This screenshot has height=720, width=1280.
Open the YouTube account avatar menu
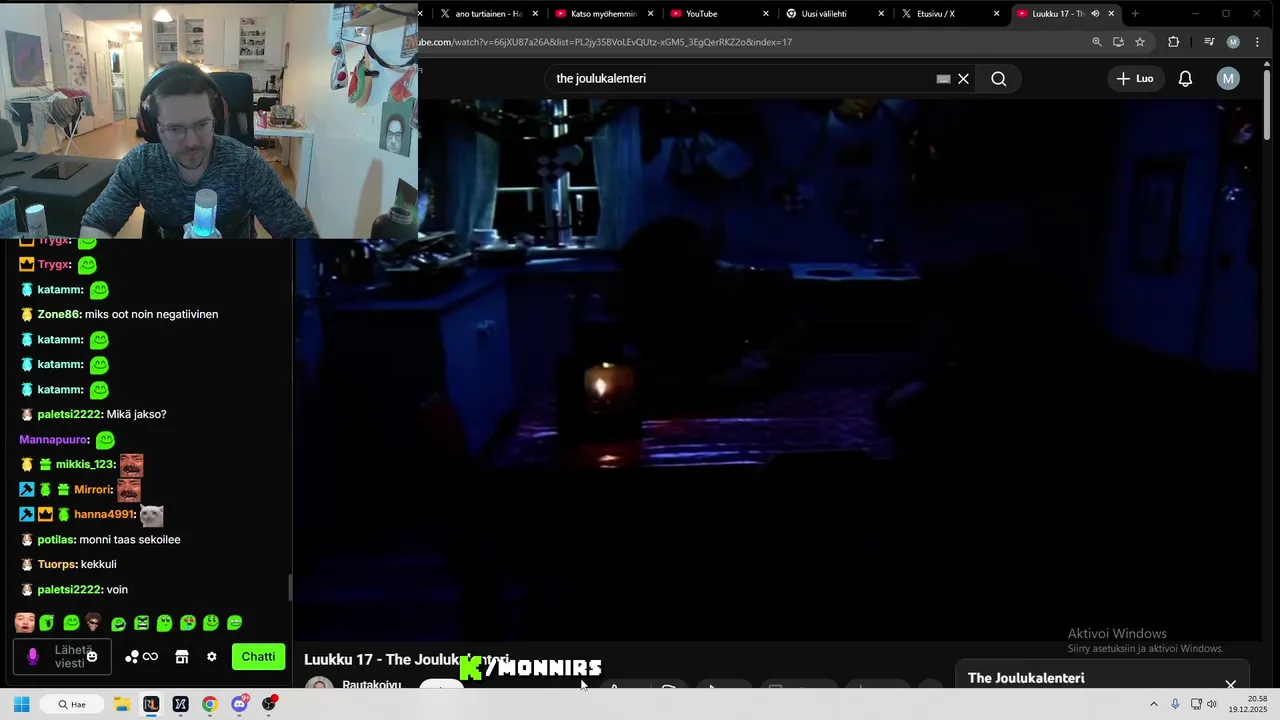pyautogui.click(x=1228, y=79)
